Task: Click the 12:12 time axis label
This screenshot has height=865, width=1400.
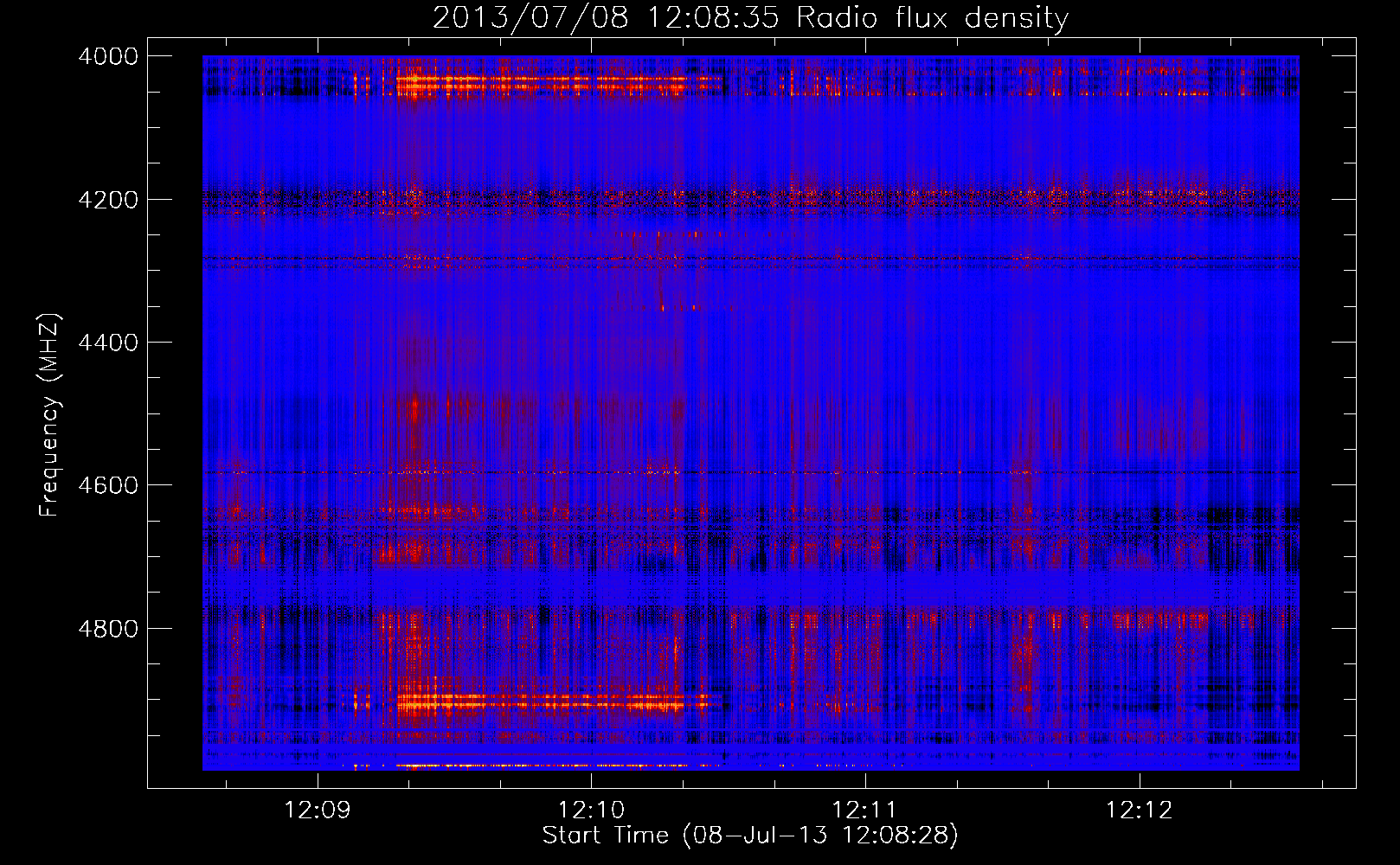Action: point(1139,811)
